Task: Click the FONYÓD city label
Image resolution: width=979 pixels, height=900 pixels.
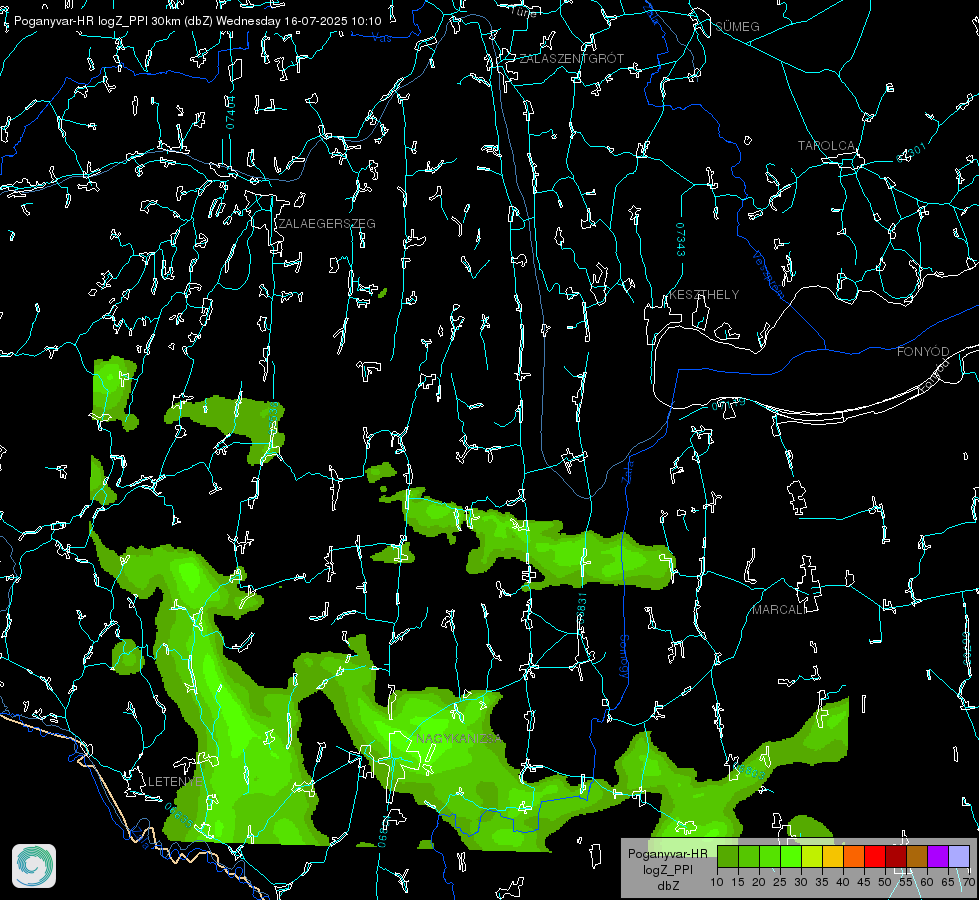Action: (x=923, y=352)
